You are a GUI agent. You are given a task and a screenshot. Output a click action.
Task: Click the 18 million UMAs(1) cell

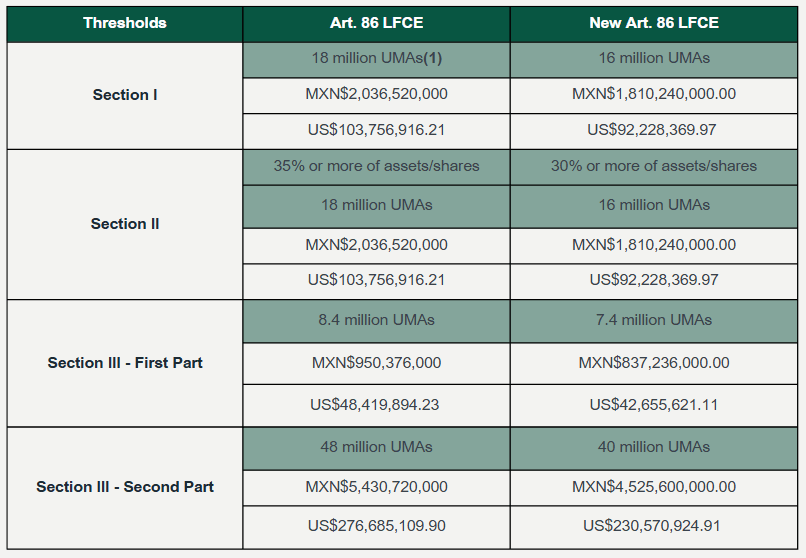click(376, 58)
